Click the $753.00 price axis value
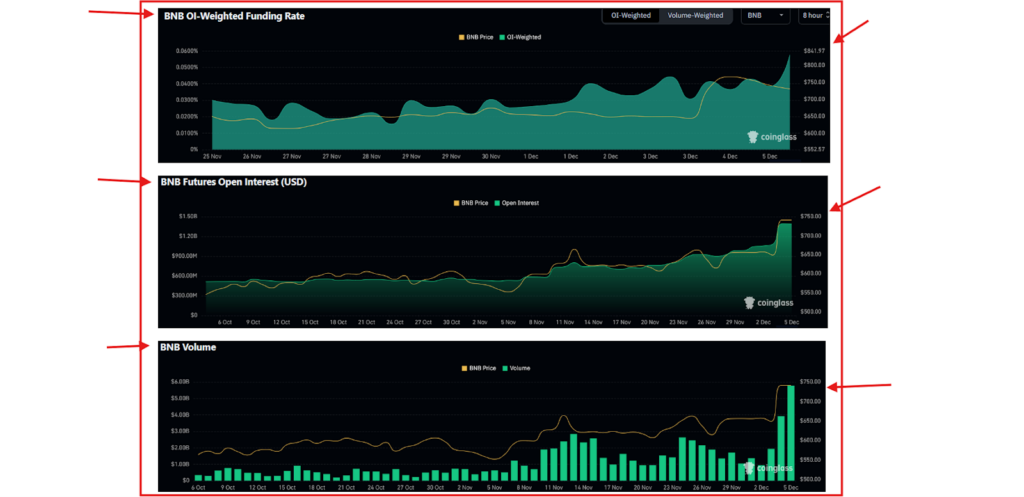The height and width of the screenshot is (497, 1024). [810, 216]
